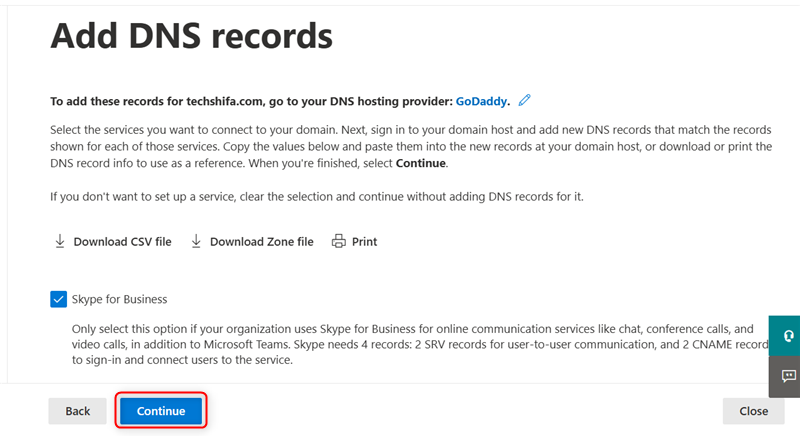Click the Download CSV file text
This screenshot has height=436, width=800.
122,242
